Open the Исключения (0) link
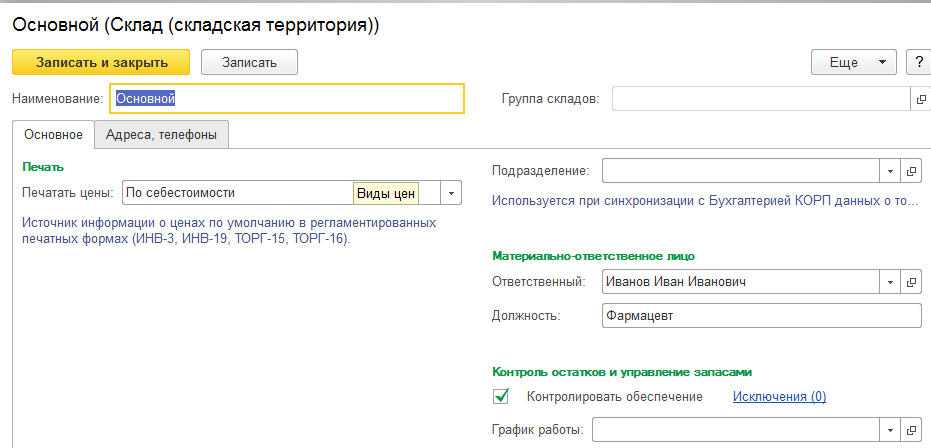 coord(780,396)
